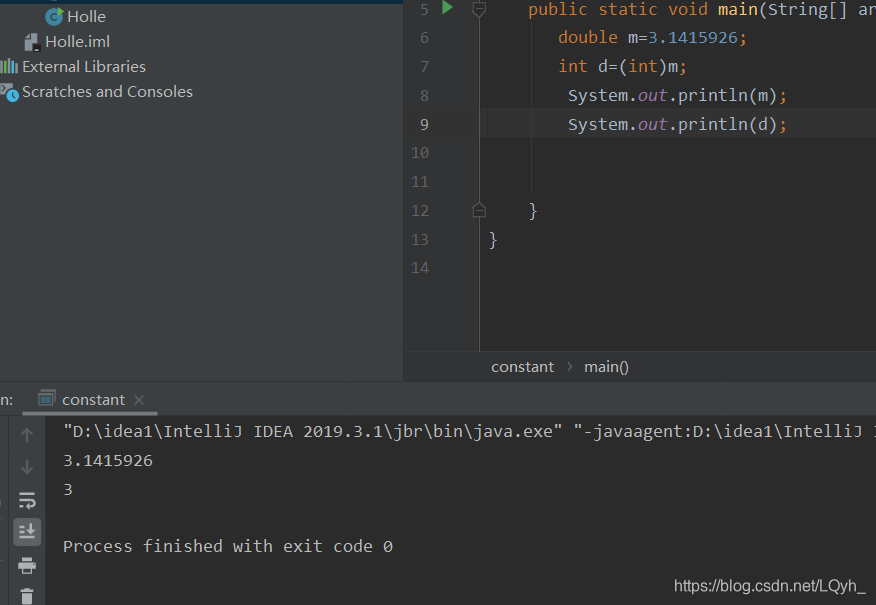This screenshot has width=876, height=605.
Task: Click 'int d=(int)m;' code line
Action: click(x=622, y=66)
